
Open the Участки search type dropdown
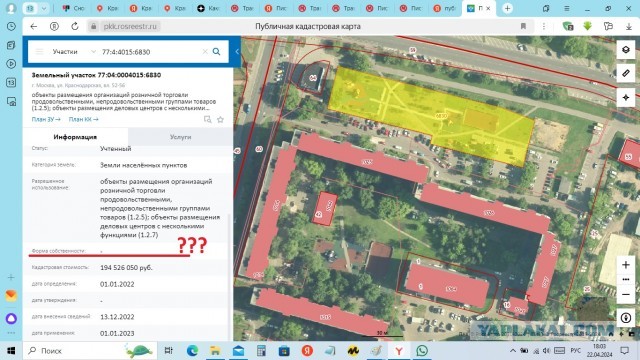click(x=74, y=51)
